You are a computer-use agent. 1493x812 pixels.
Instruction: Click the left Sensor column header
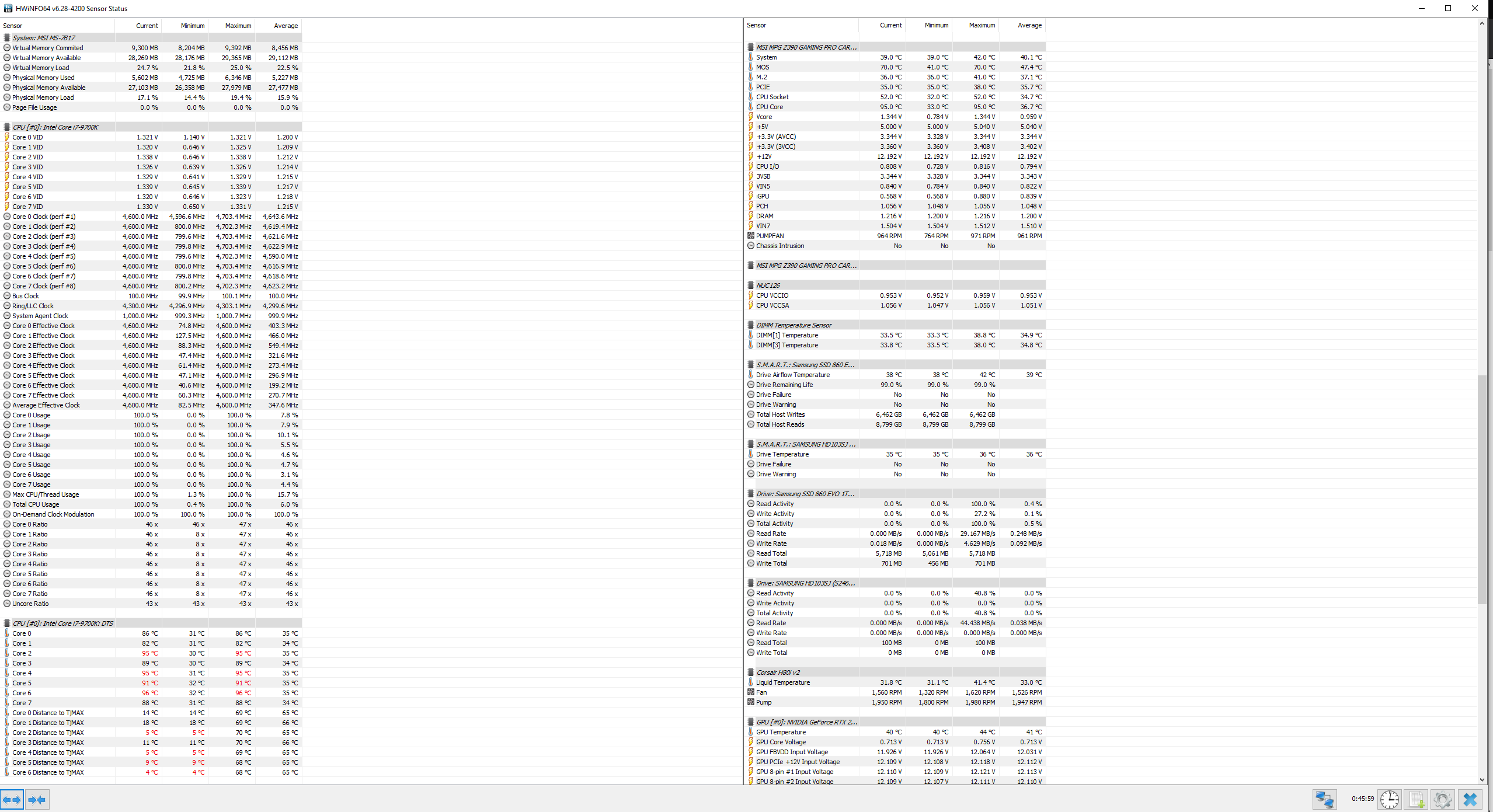pos(13,26)
